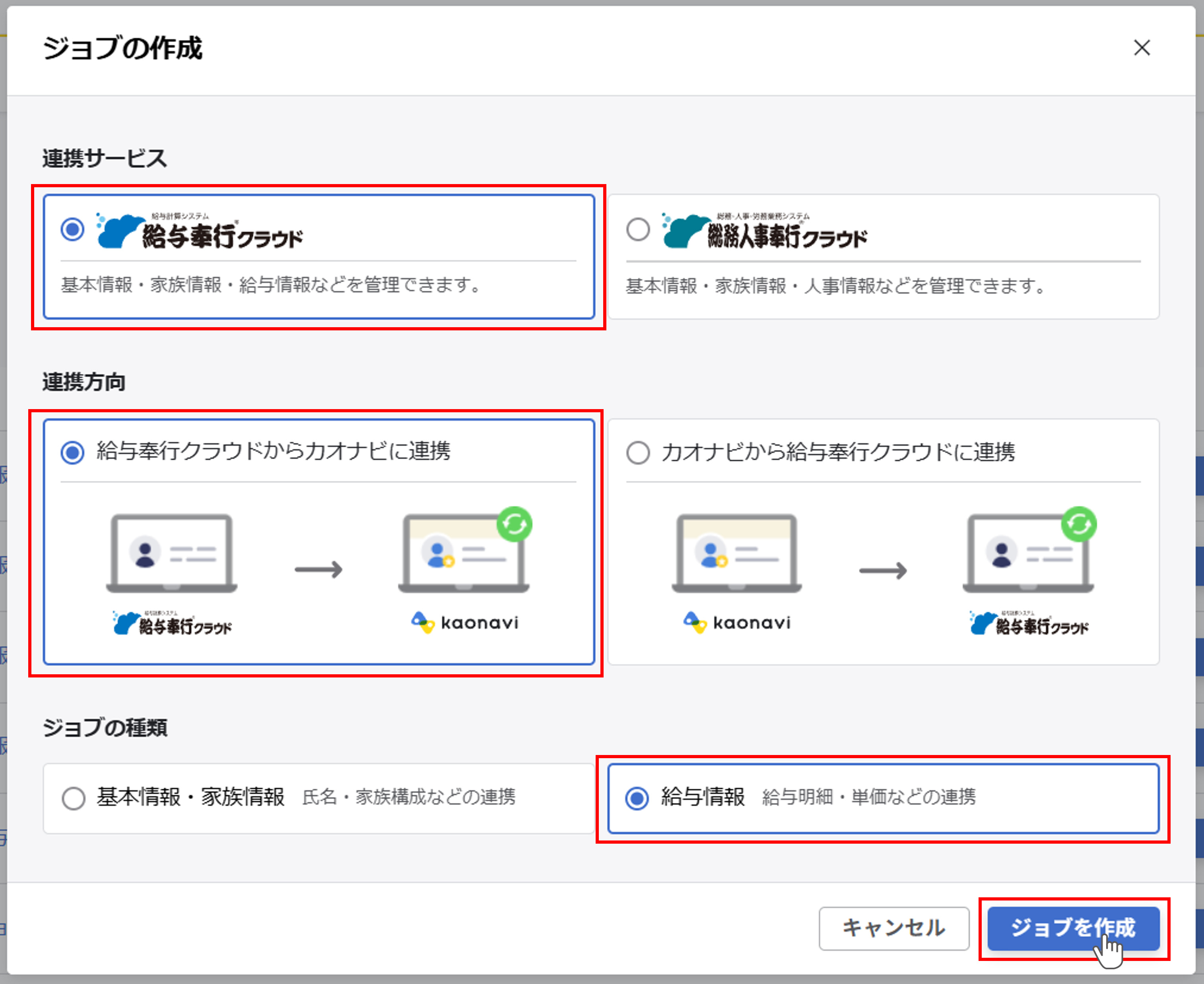Click green sync badge in right direction card
Screen dimensions: 1204x984
pos(1079,524)
